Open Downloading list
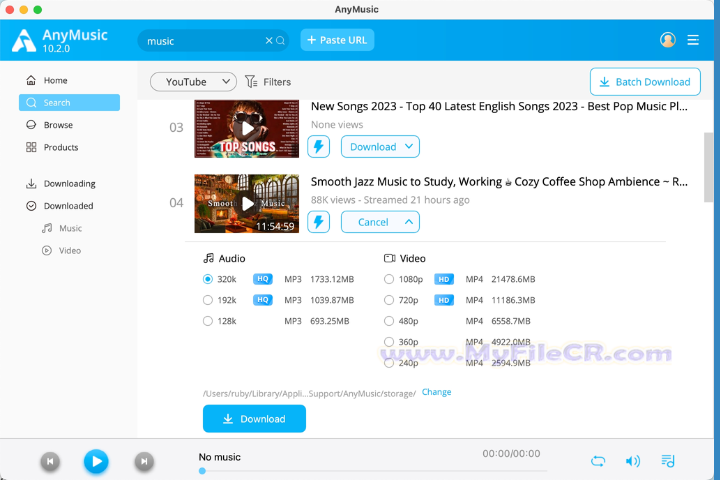720x480 pixels. click(69, 183)
